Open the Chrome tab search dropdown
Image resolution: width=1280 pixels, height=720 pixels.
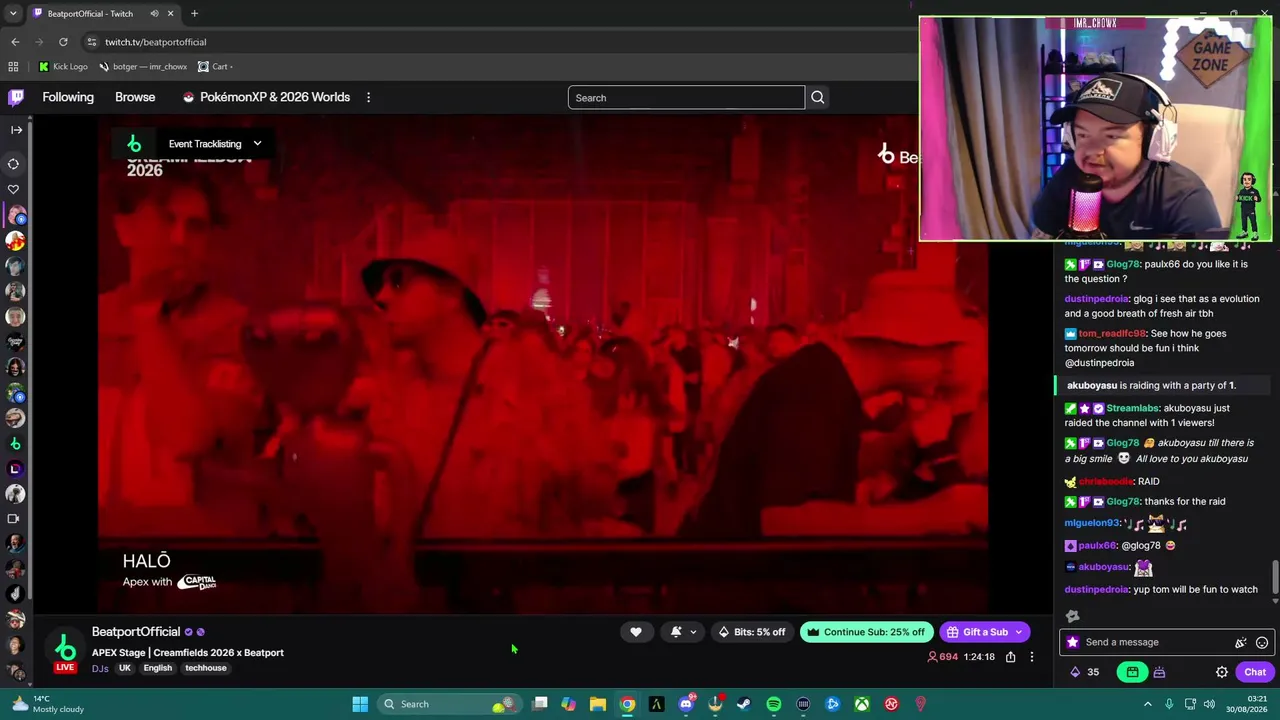click(13, 14)
